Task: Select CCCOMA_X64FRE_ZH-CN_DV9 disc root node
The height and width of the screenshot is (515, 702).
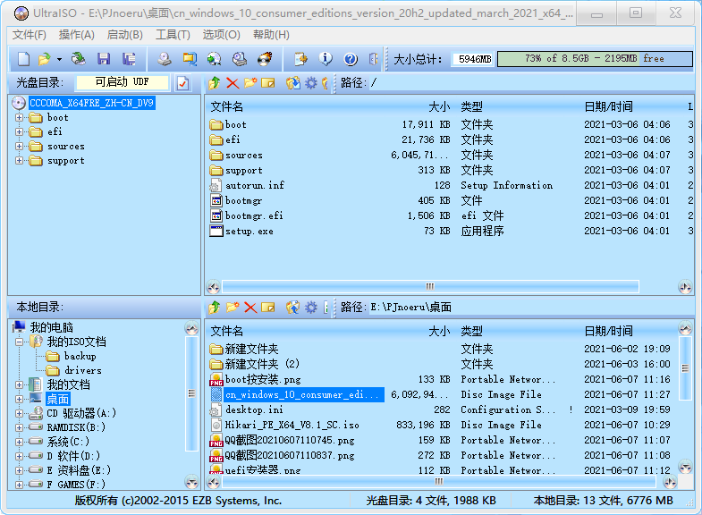Action: (x=92, y=103)
